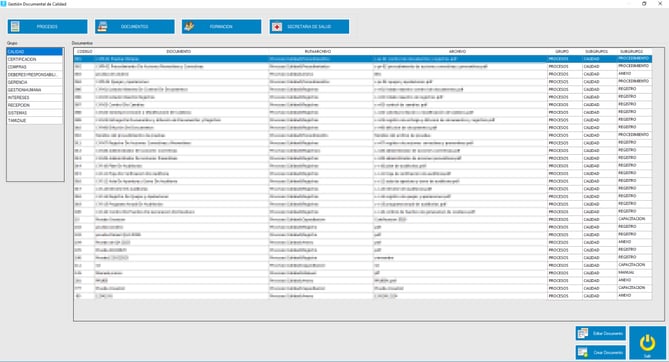669x362 pixels.
Task: Open the FORMACION section button
Action: tap(221, 26)
